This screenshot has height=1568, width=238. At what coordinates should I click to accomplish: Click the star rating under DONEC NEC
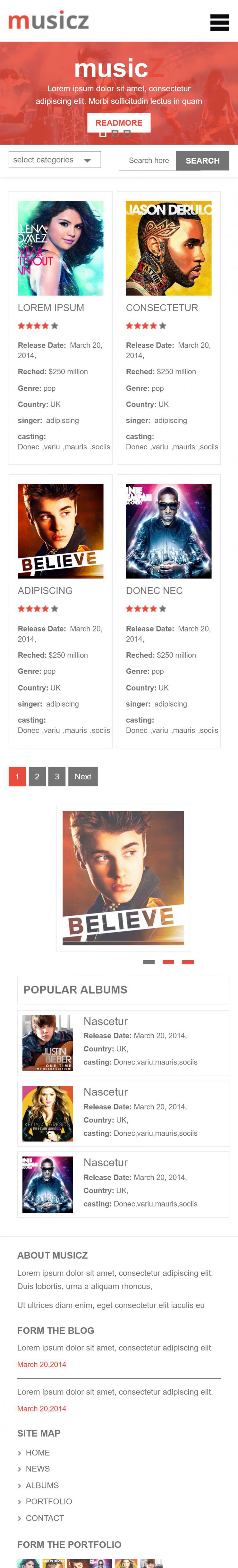(x=146, y=609)
